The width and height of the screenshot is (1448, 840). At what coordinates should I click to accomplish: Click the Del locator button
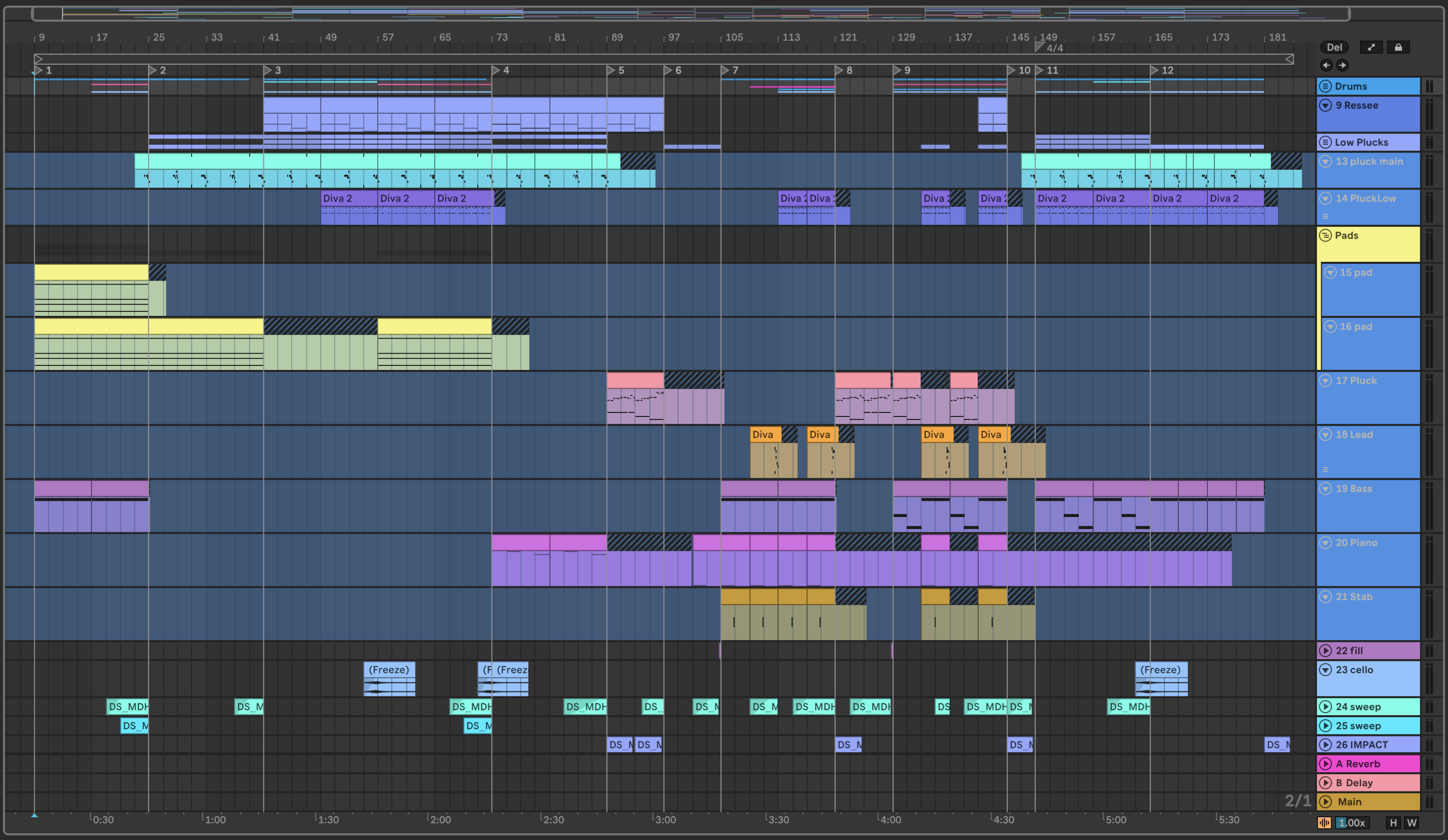pyautogui.click(x=1334, y=47)
